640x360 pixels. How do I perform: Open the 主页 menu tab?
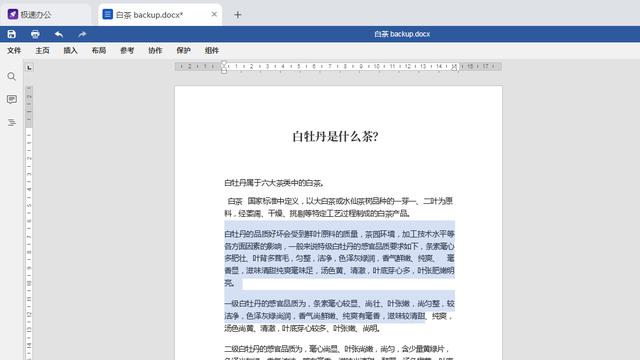pos(42,51)
